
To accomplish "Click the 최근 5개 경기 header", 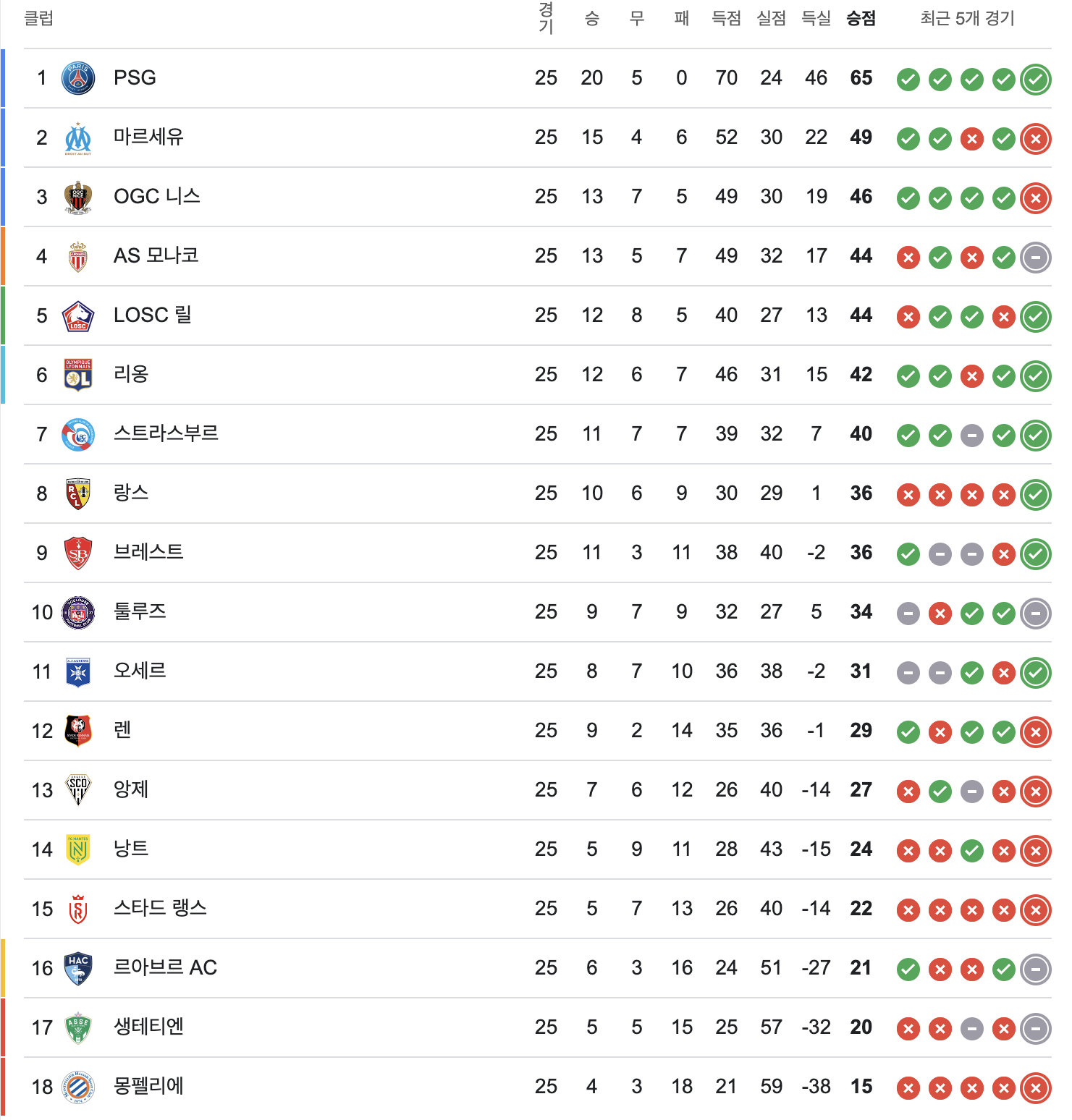I will point(968,18).
